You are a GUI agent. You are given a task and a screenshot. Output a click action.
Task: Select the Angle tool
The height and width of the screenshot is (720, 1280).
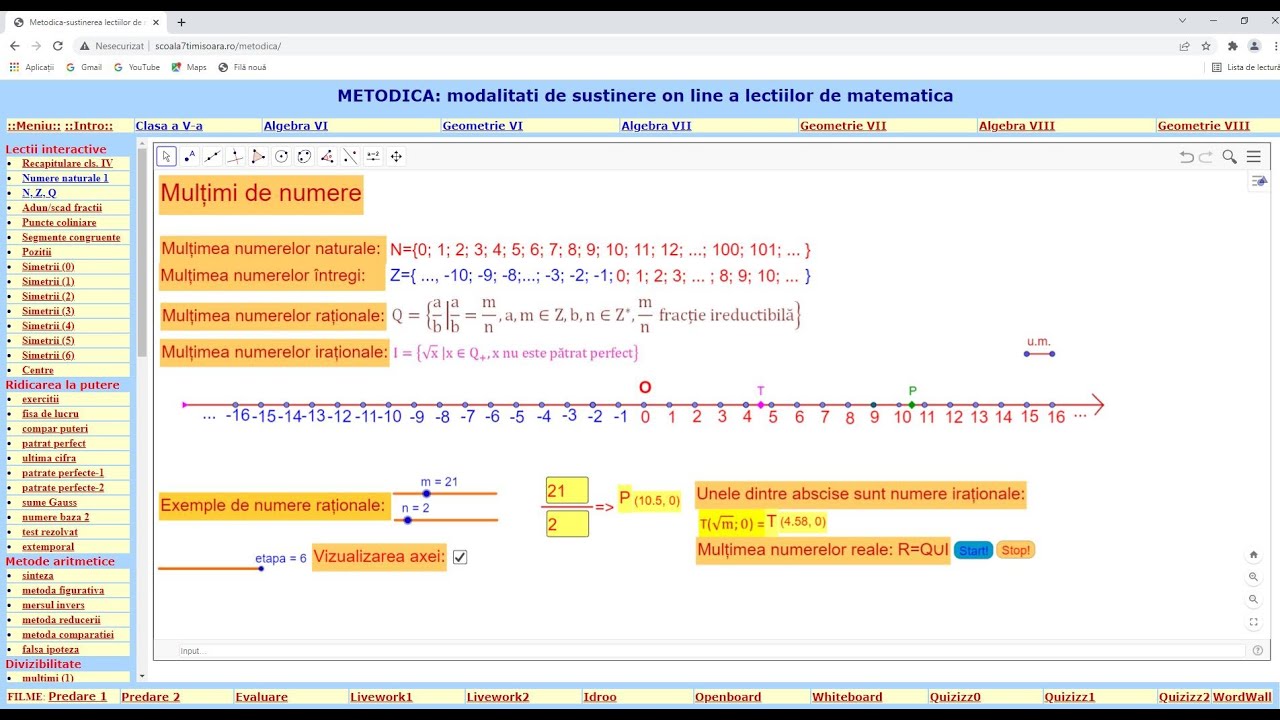327,156
